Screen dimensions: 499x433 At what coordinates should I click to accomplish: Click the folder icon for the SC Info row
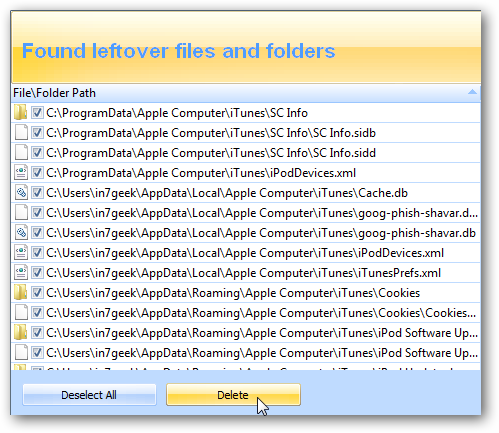point(21,113)
